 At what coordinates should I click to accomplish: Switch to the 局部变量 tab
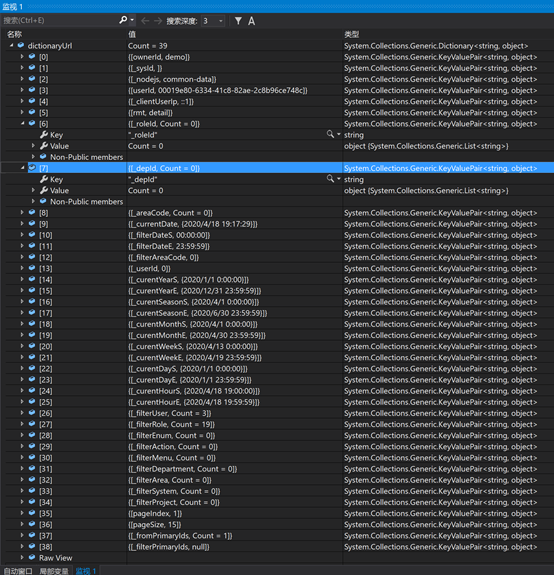click(x=54, y=571)
